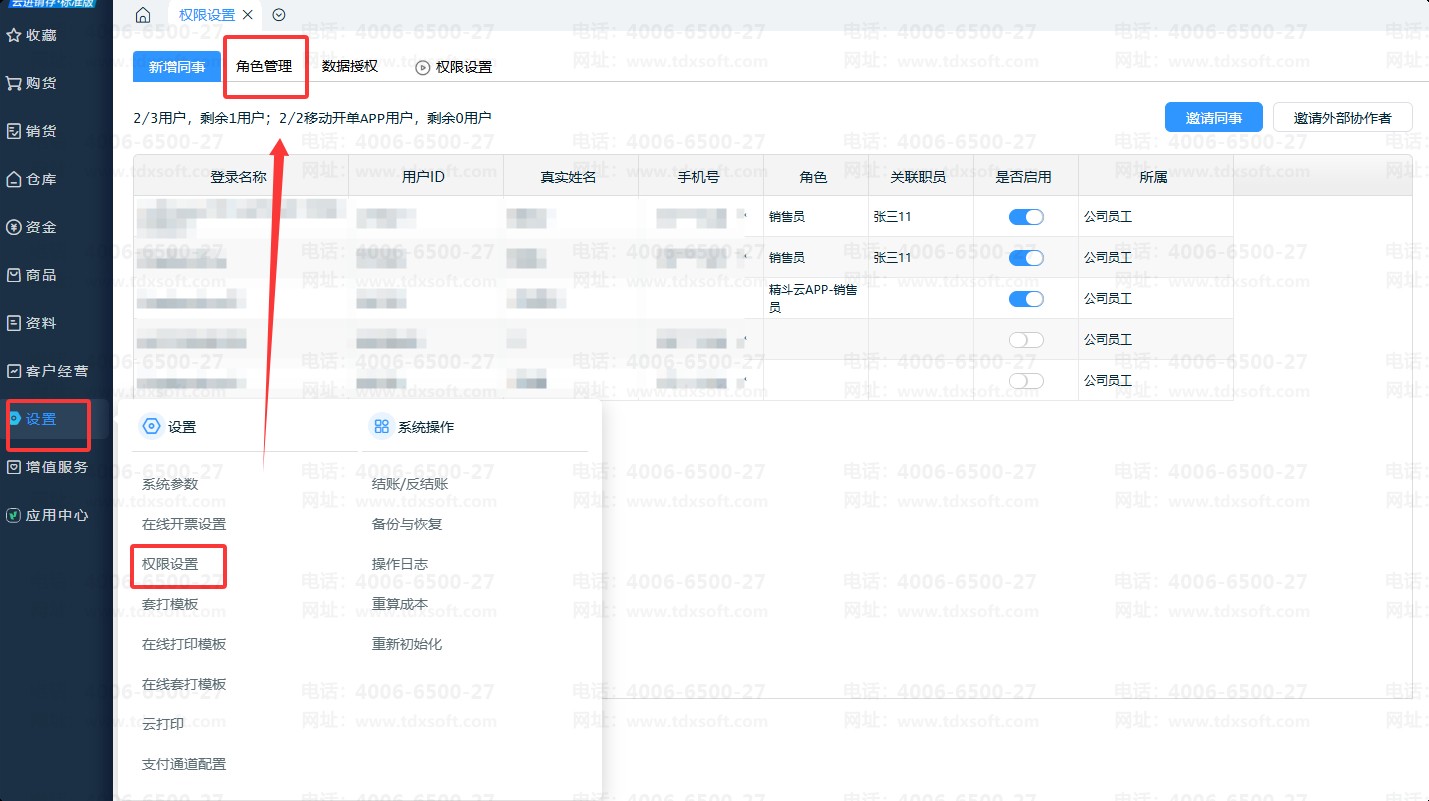Click the 商品 bag icon in sidebar
The height and width of the screenshot is (801, 1429).
tap(14, 275)
